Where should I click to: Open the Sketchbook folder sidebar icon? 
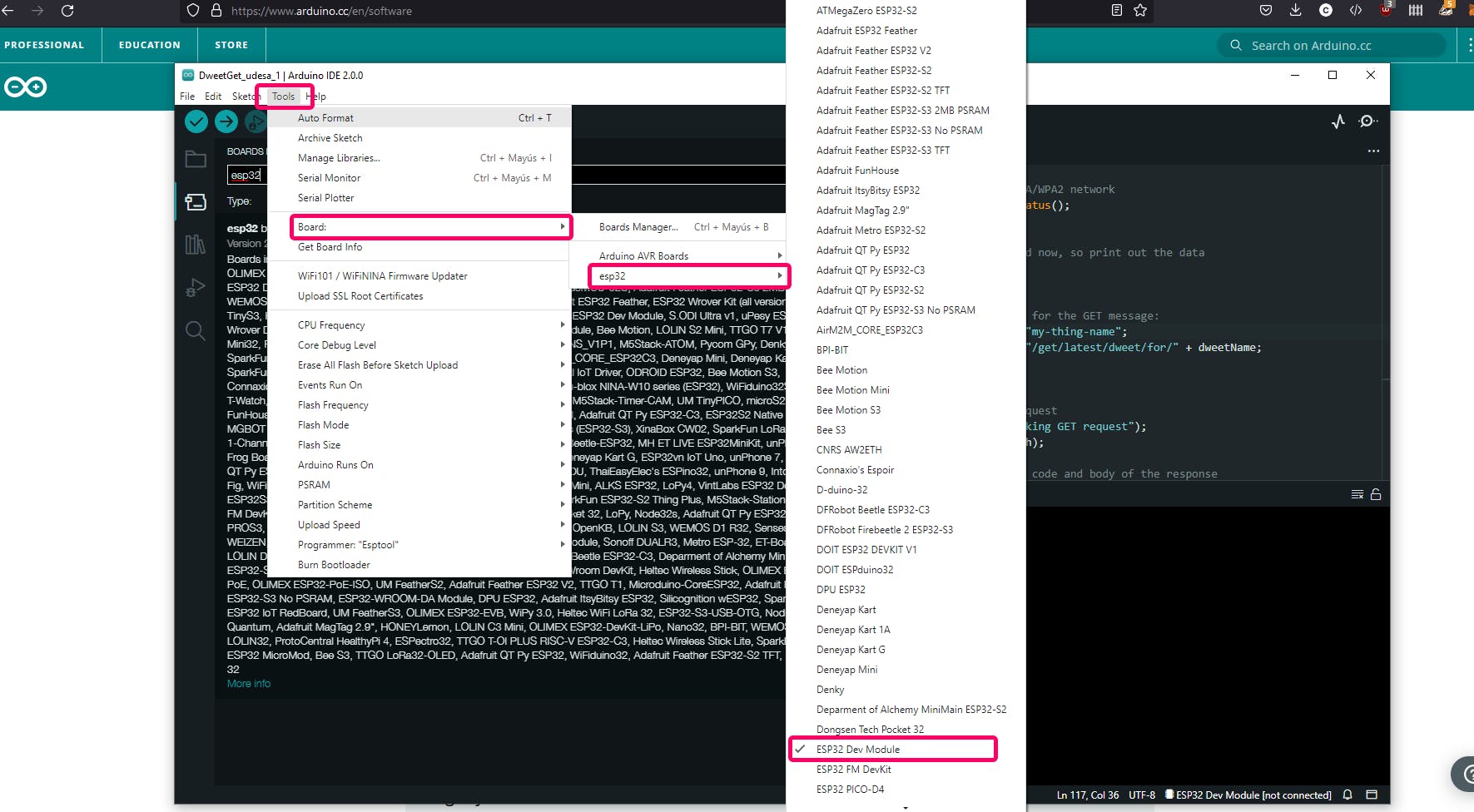click(196, 159)
